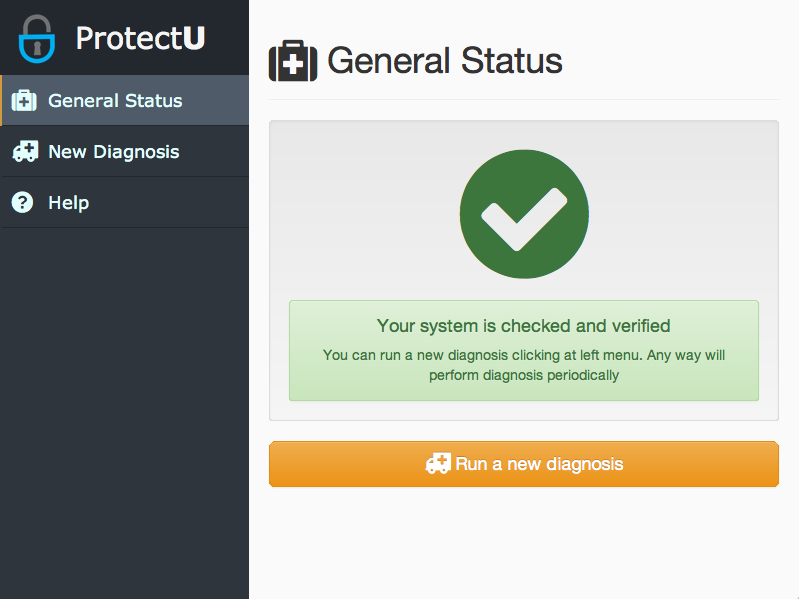Select New Diagnosis from the left menu
This screenshot has height=599, width=799.
[x=114, y=152]
